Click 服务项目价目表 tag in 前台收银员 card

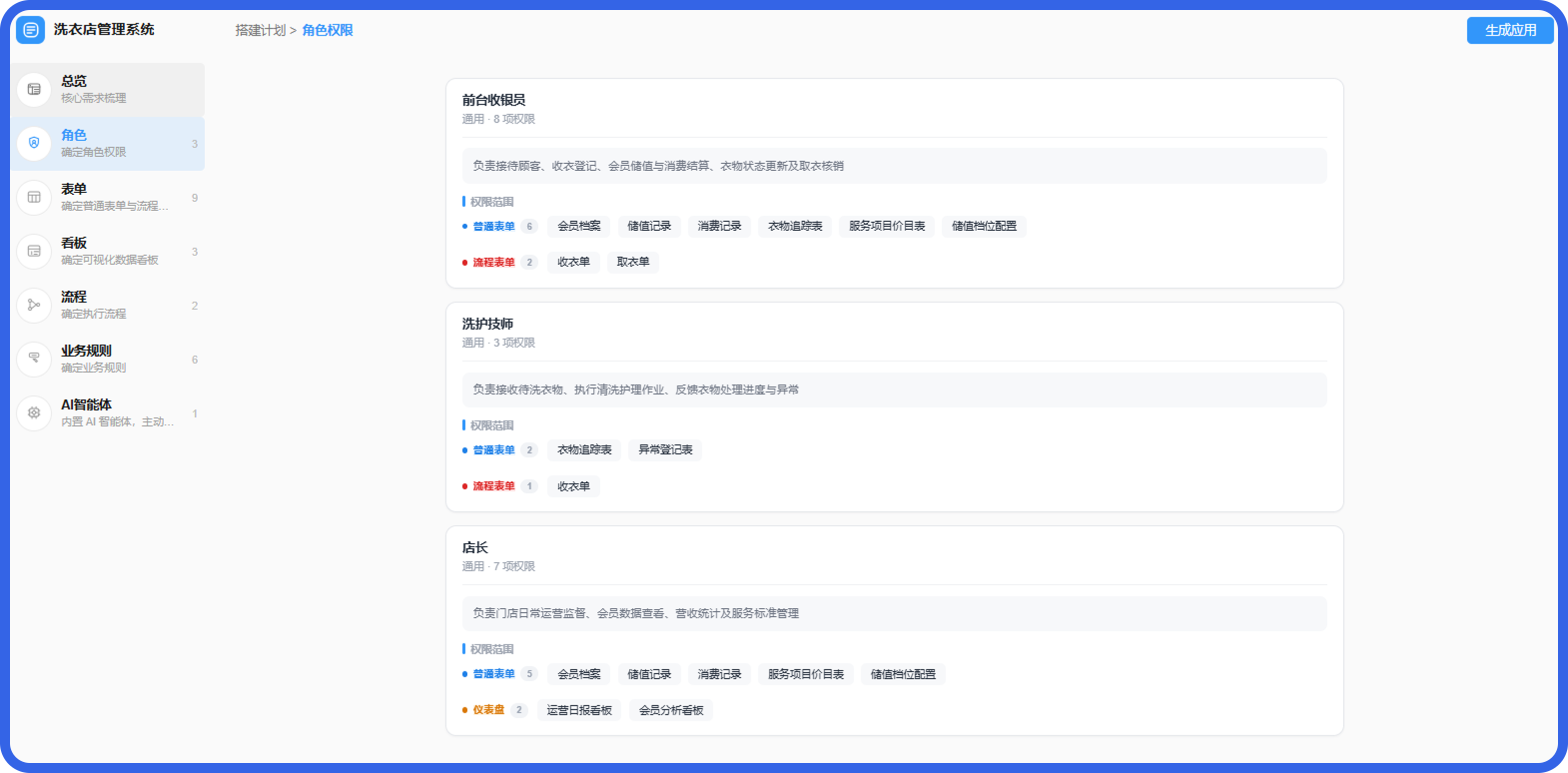[x=887, y=226]
